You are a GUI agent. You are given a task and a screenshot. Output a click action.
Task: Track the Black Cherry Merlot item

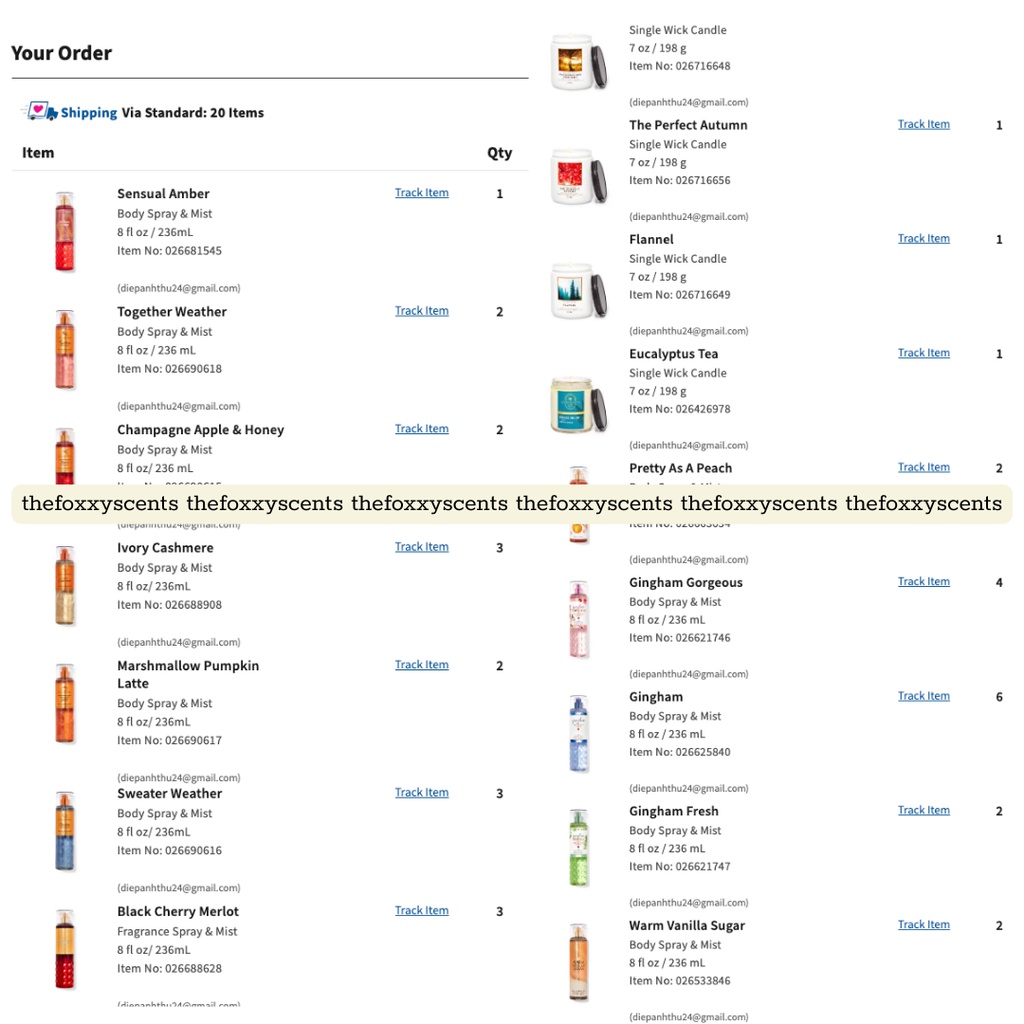[421, 910]
